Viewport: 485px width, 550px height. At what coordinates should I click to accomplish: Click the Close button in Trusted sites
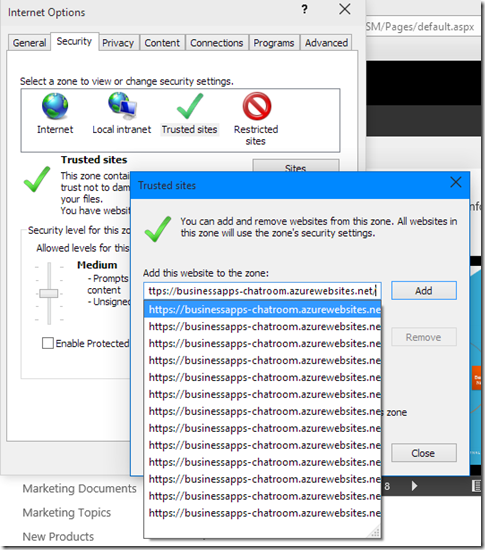click(424, 453)
